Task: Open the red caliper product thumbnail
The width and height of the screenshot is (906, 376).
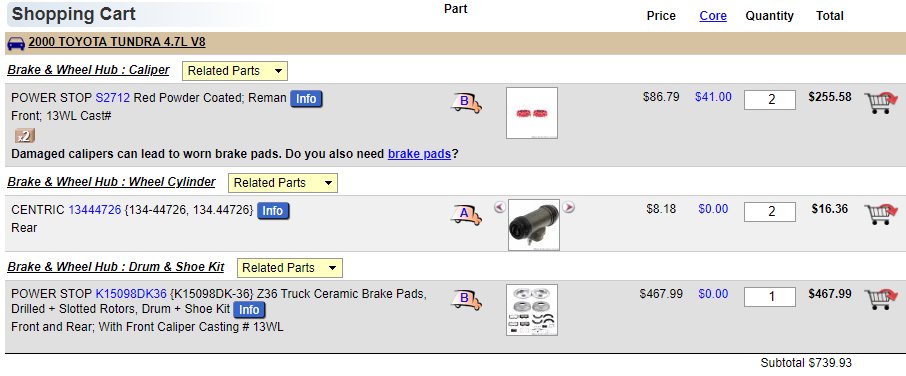Action: coord(532,113)
